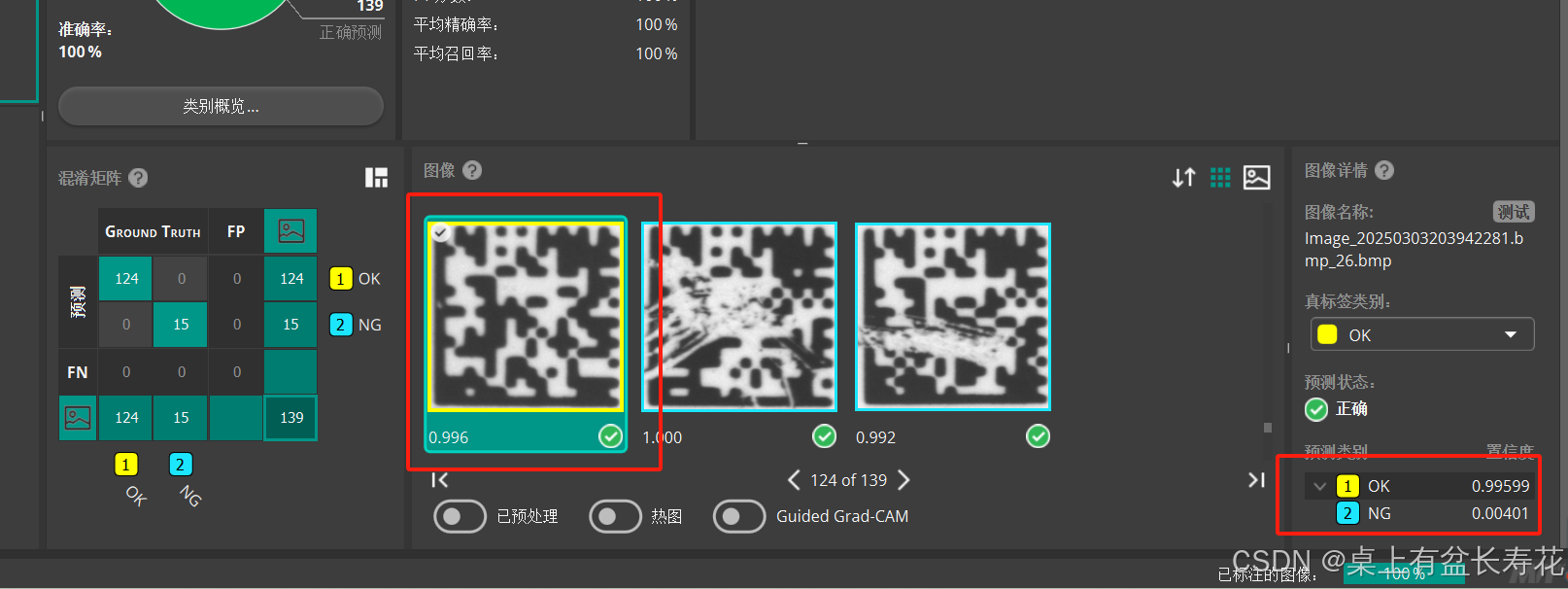Click the check status icon on the 1.000 thumbnail
The width and height of the screenshot is (1568, 589).
(x=824, y=436)
